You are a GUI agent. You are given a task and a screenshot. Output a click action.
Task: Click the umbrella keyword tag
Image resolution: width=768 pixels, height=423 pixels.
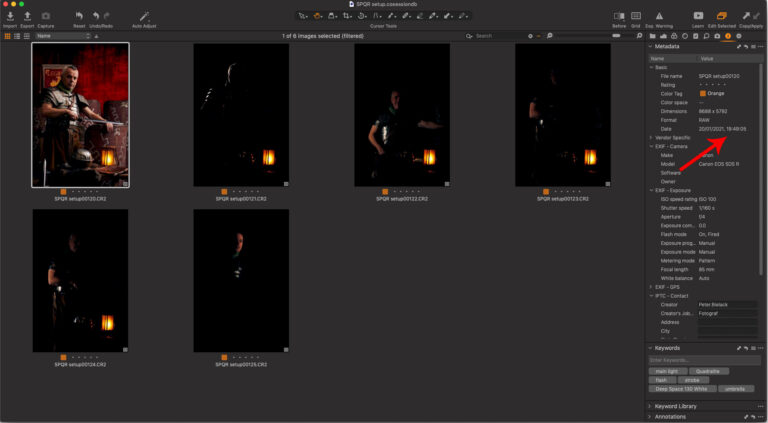736,389
